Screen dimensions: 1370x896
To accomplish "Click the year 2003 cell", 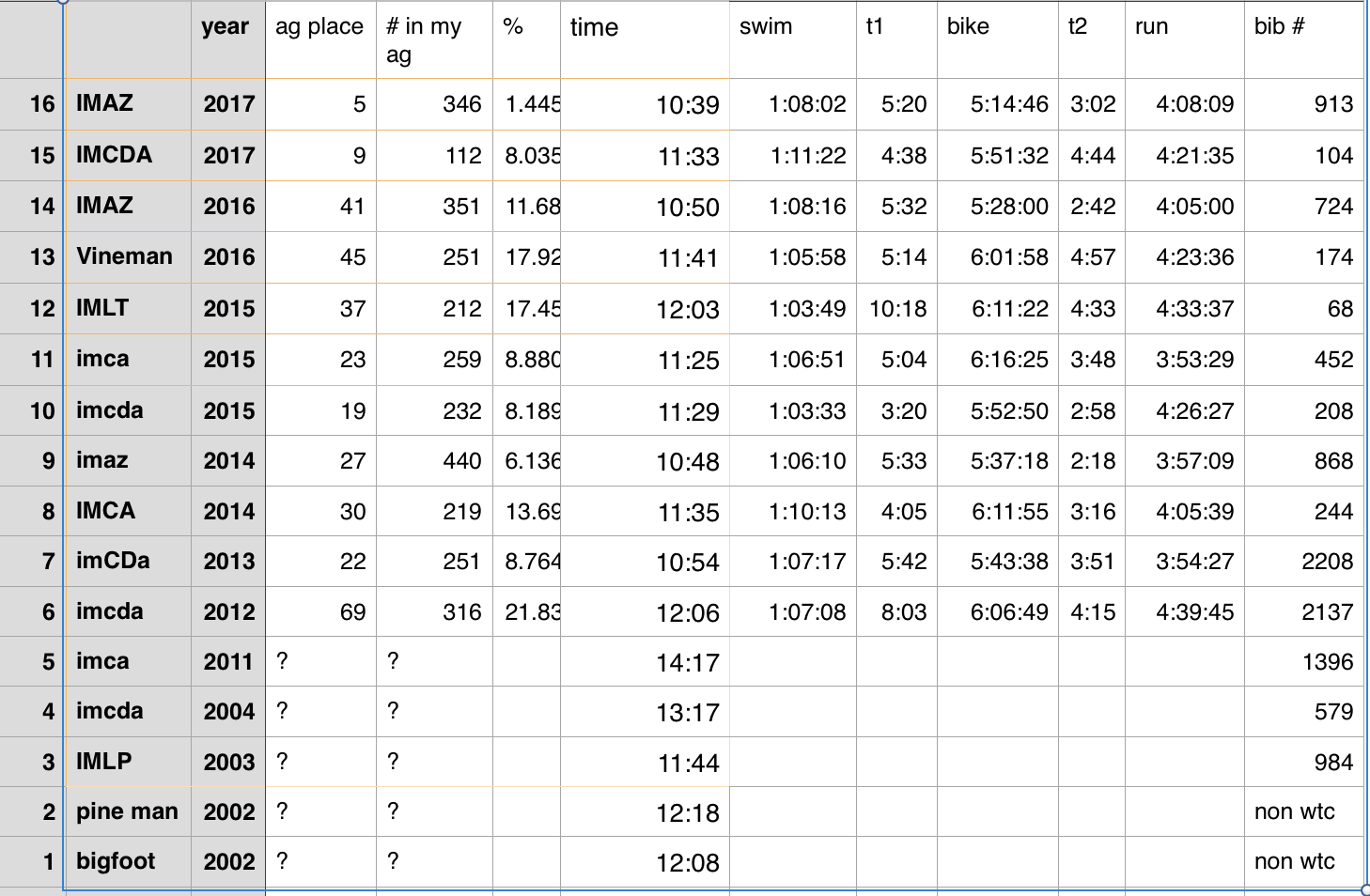I will [x=228, y=762].
